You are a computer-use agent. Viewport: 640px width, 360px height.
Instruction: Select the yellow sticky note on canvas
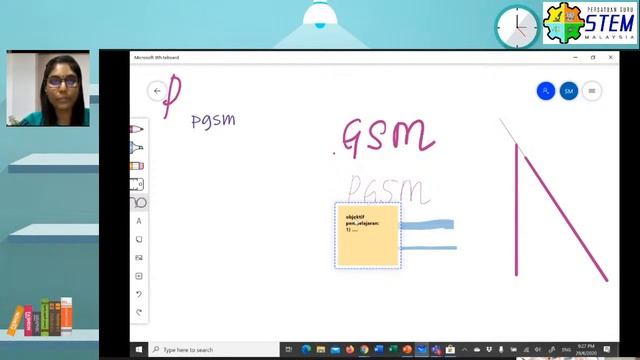click(368, 236)
